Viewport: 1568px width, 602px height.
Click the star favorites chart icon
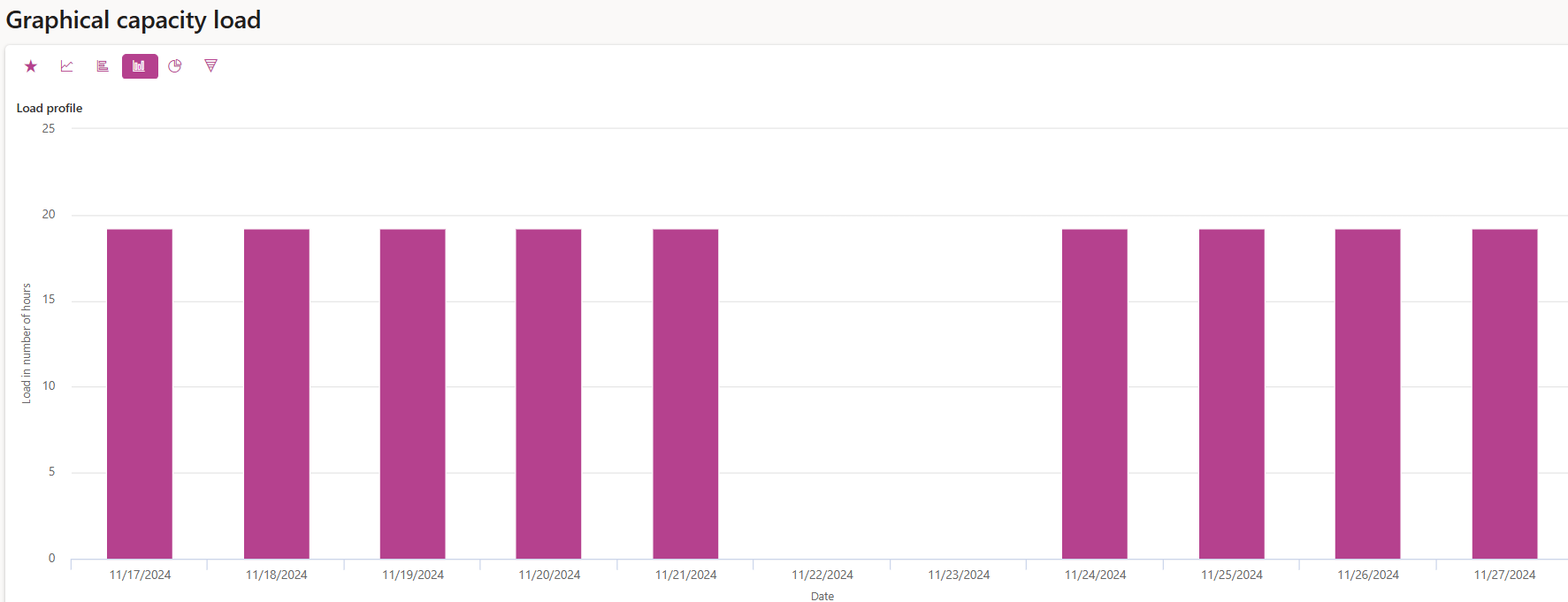click(31, 66)
